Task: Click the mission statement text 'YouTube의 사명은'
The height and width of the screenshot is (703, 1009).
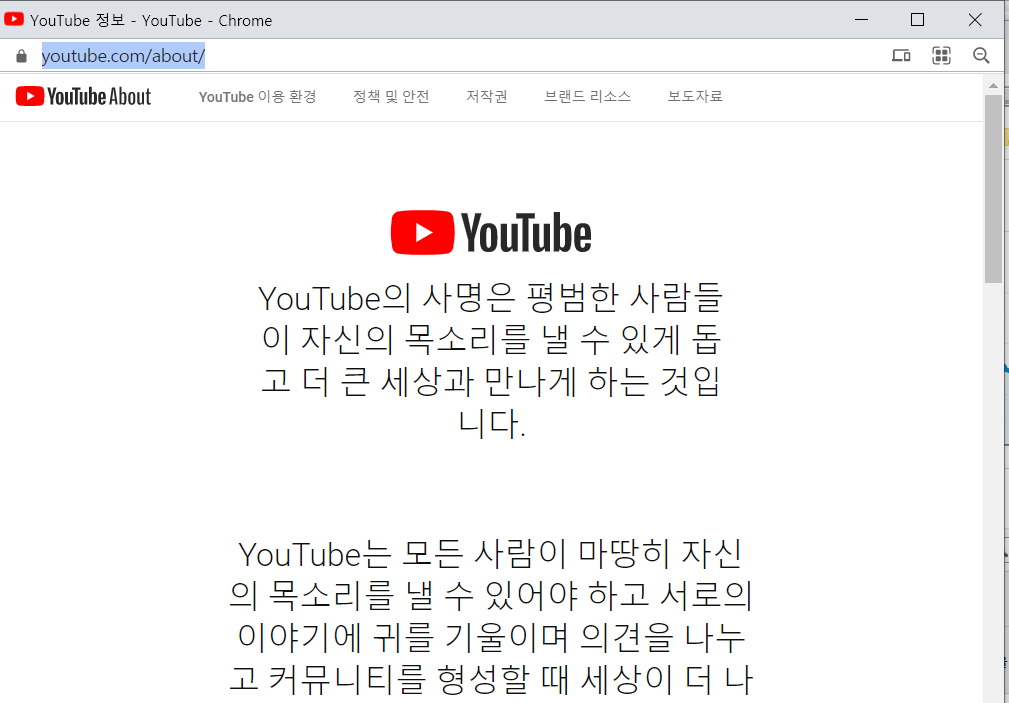Action: [386, 298]
